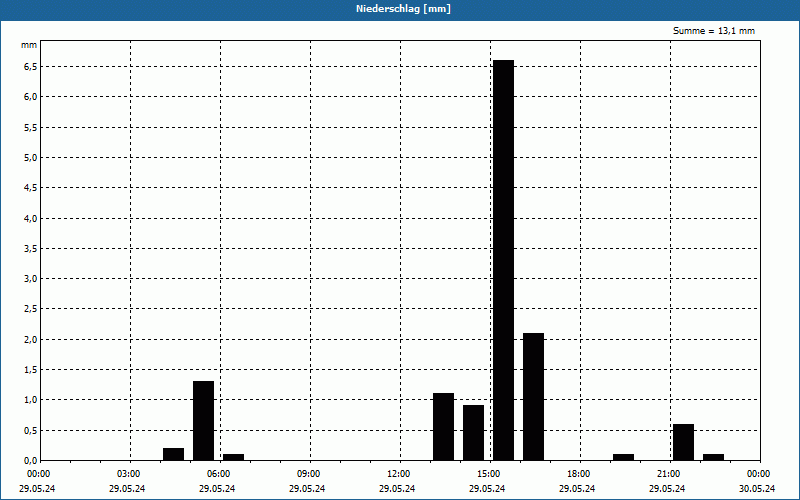Click the 18:00 time label
Screen dimensions: 800x500
(x=579, y=474)
